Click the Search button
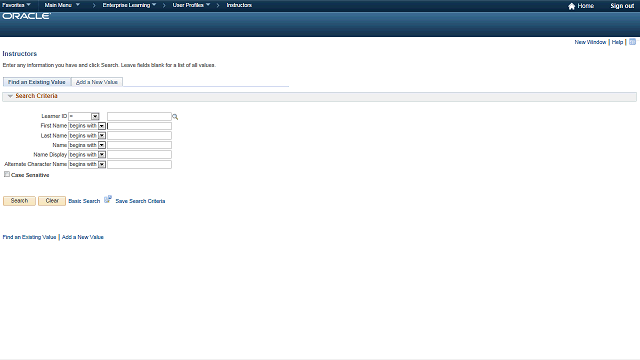Image resolution: width=640 pixels, height=360 pixels. [19, 201]
